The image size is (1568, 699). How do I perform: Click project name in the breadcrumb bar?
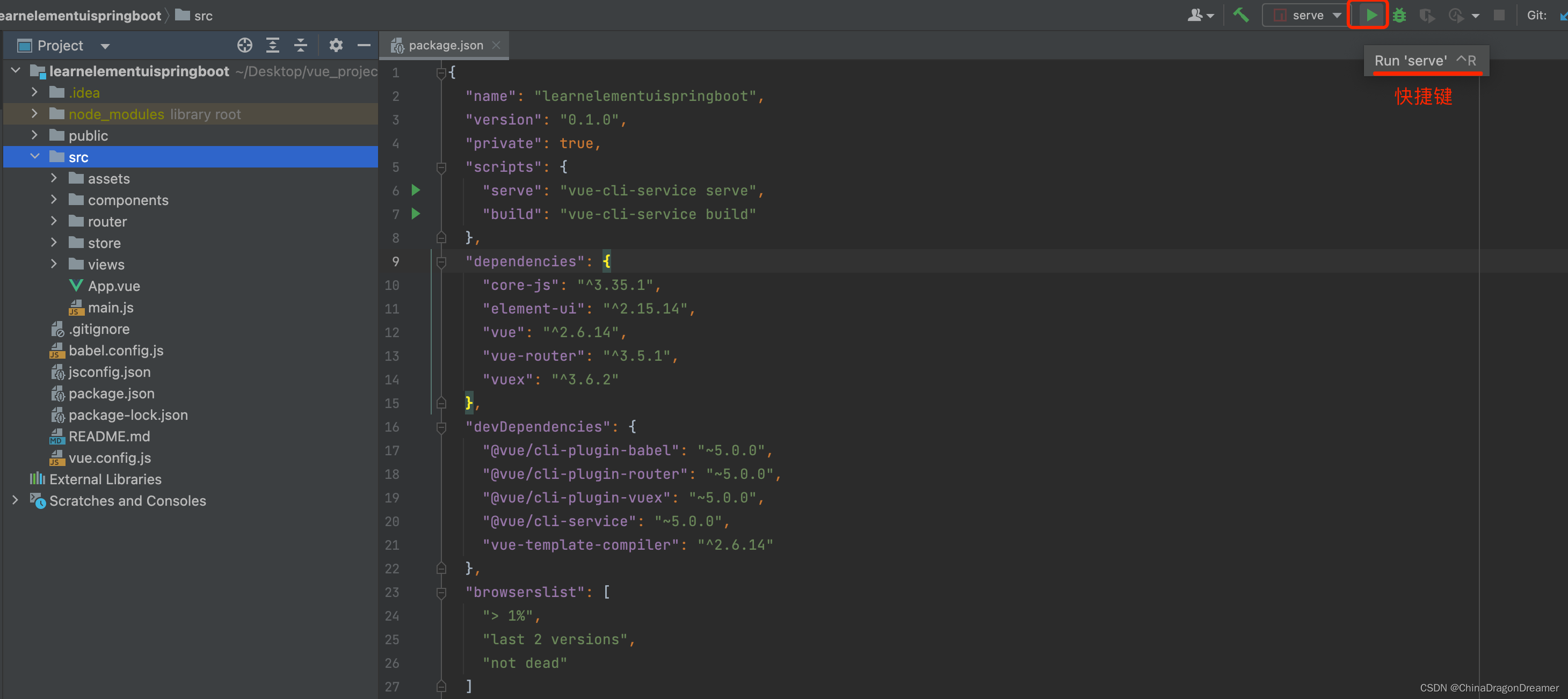(x=81, y=15)
